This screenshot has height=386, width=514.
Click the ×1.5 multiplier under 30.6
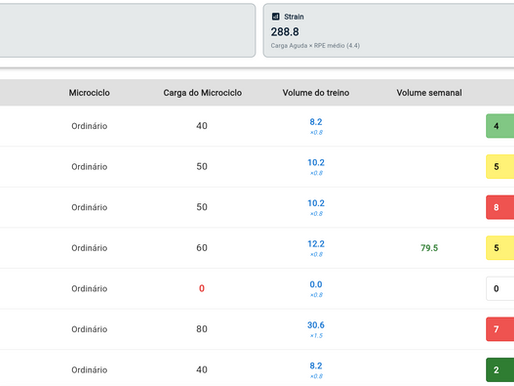[316, 336]
